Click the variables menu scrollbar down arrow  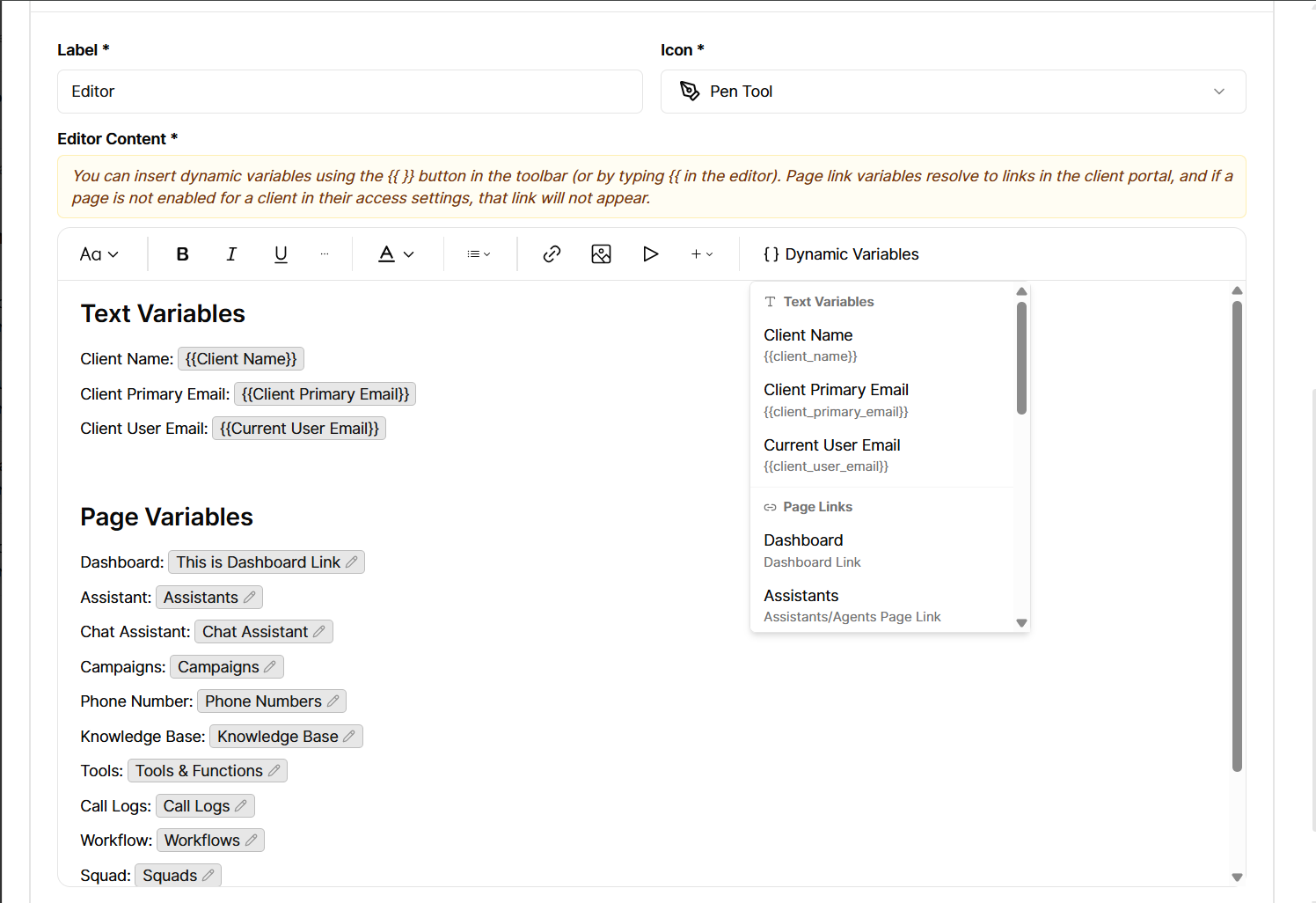tap(1021, 623)
